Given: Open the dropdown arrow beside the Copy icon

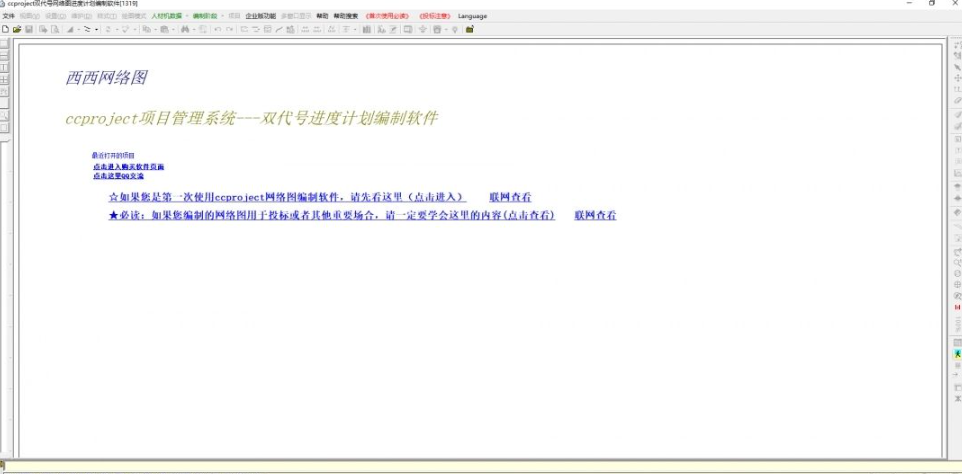Looking at the screenshot, I should (x=155, y=29).
